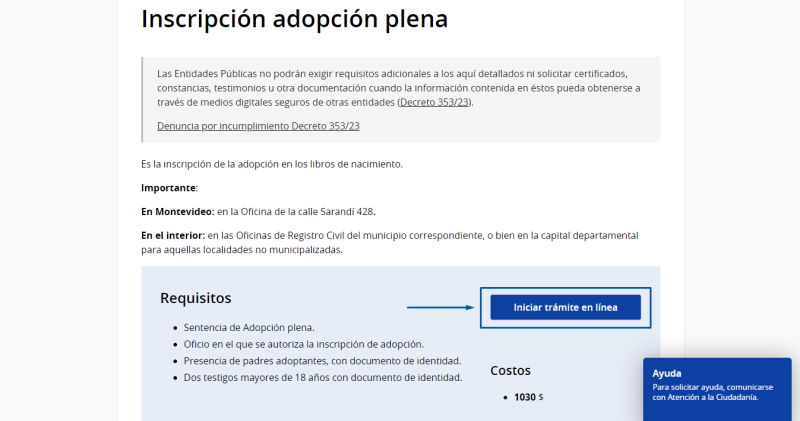Click the 'Inscripción adopción plena' page title
Image resolution: width=800 pixels, height=421 pixels.
(294, 19)
